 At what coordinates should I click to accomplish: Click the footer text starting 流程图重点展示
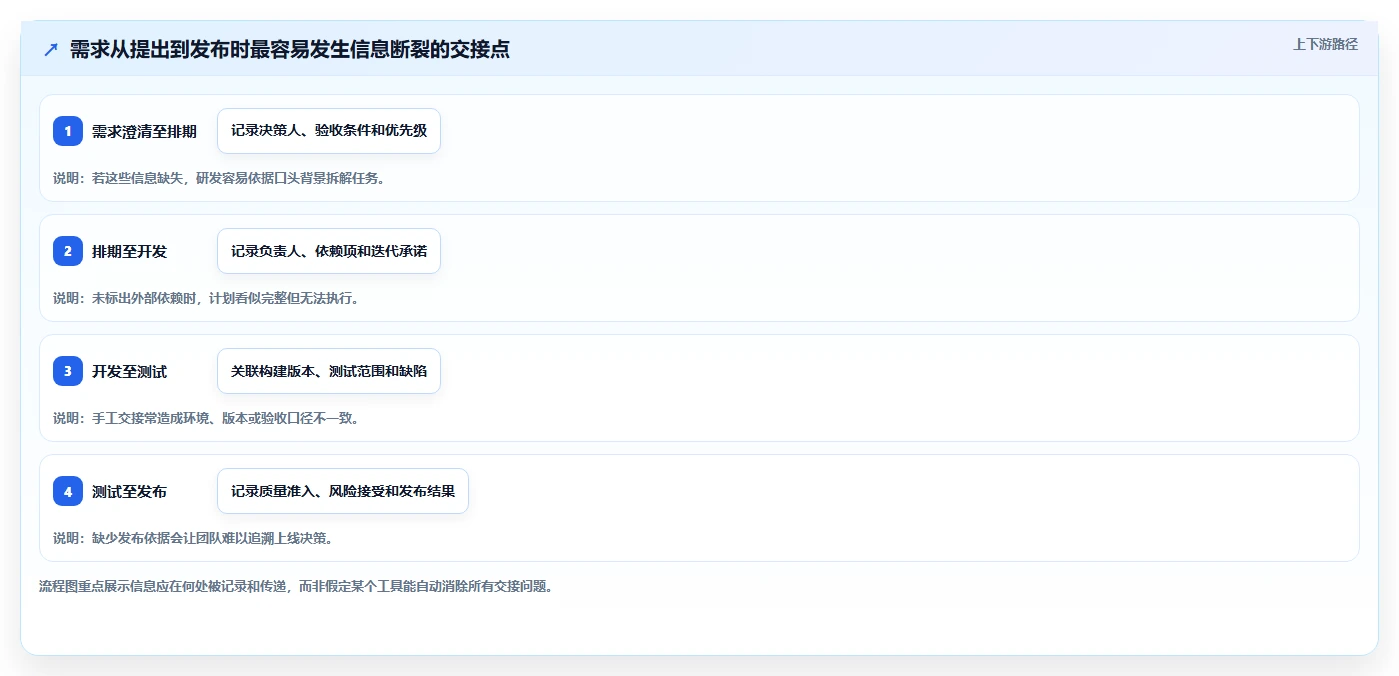(296, 586)
